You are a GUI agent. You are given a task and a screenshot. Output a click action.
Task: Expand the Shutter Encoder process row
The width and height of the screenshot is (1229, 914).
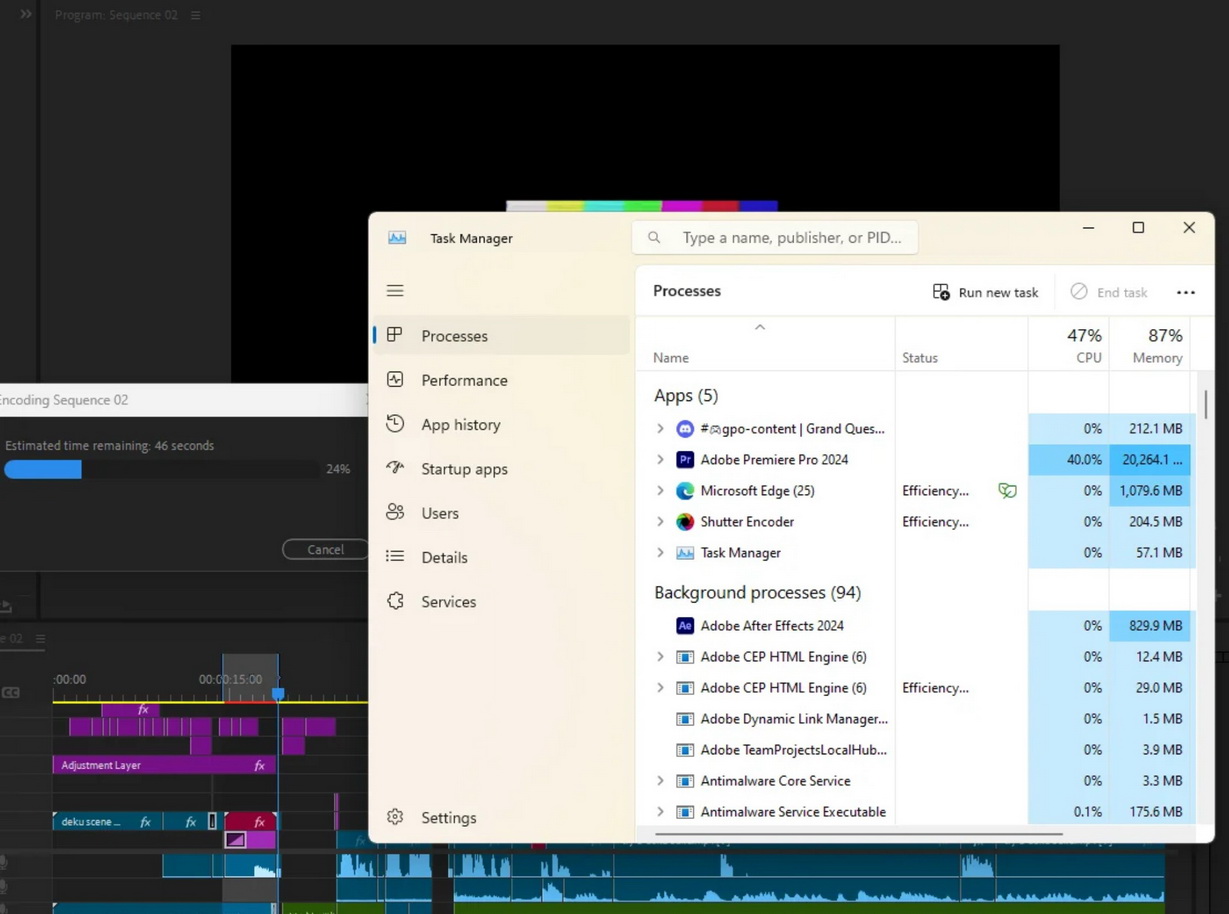click(x=660, y=522)
